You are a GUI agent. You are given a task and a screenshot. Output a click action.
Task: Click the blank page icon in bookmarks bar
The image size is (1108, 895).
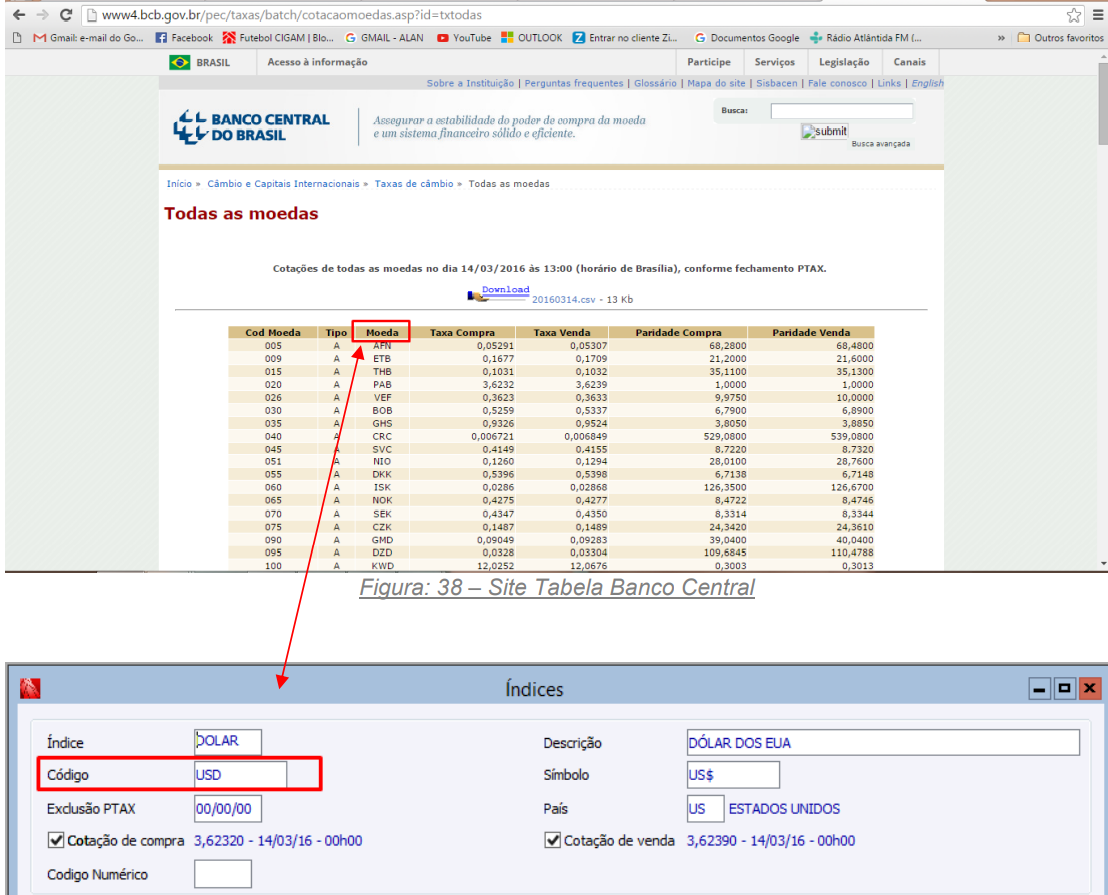click(x=17, y=38)
